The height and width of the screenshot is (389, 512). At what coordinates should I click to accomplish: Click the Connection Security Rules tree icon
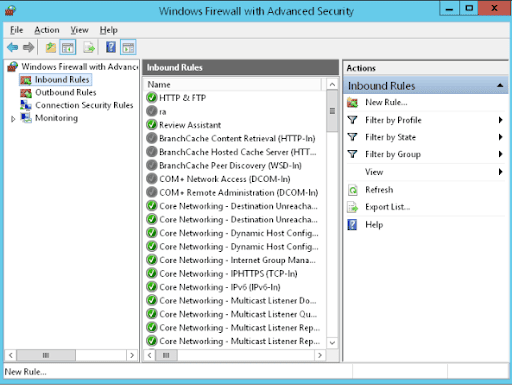(x=26, y=105)
